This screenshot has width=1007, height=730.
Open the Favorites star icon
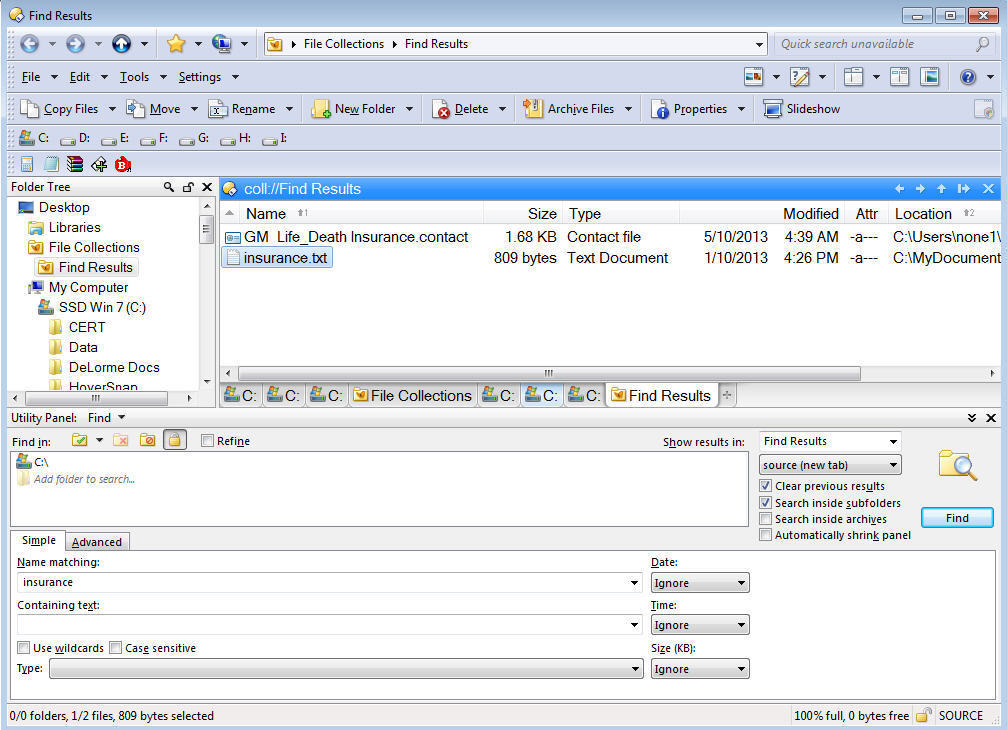tap(175, 44)
